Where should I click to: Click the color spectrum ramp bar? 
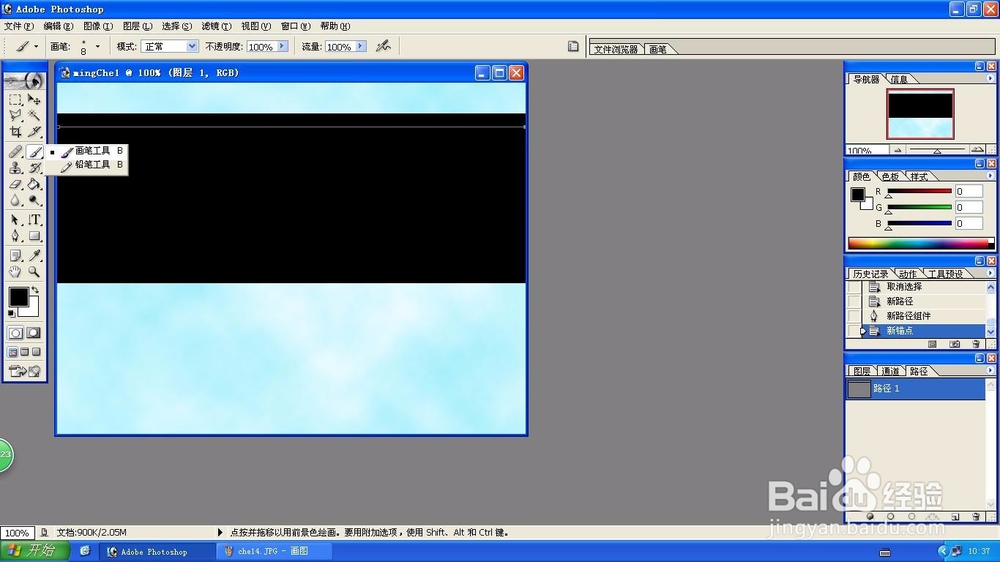[921, 243]
